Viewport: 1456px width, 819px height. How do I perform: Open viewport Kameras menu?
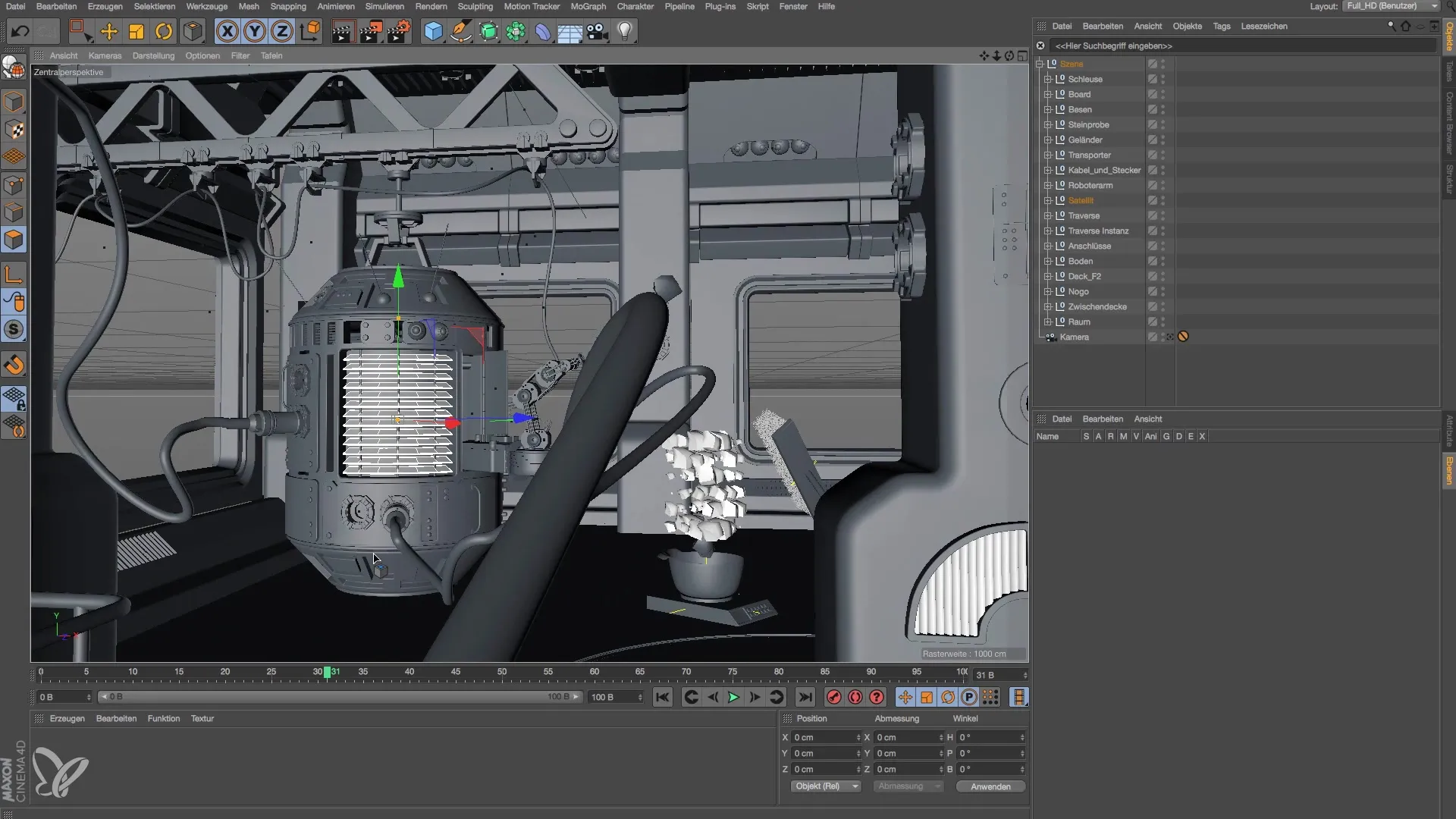click(105, 55)
